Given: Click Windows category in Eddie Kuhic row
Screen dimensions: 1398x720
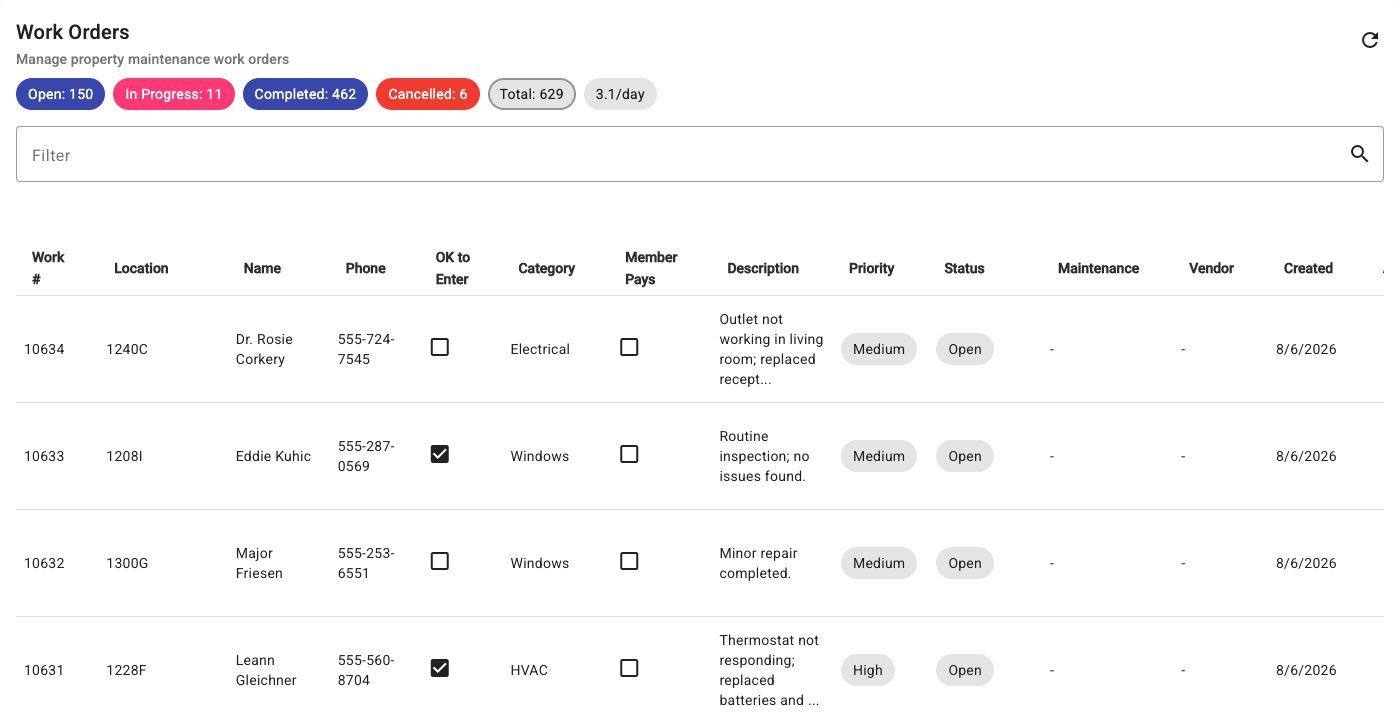Looking at the screenshot, I should (539, 456).
